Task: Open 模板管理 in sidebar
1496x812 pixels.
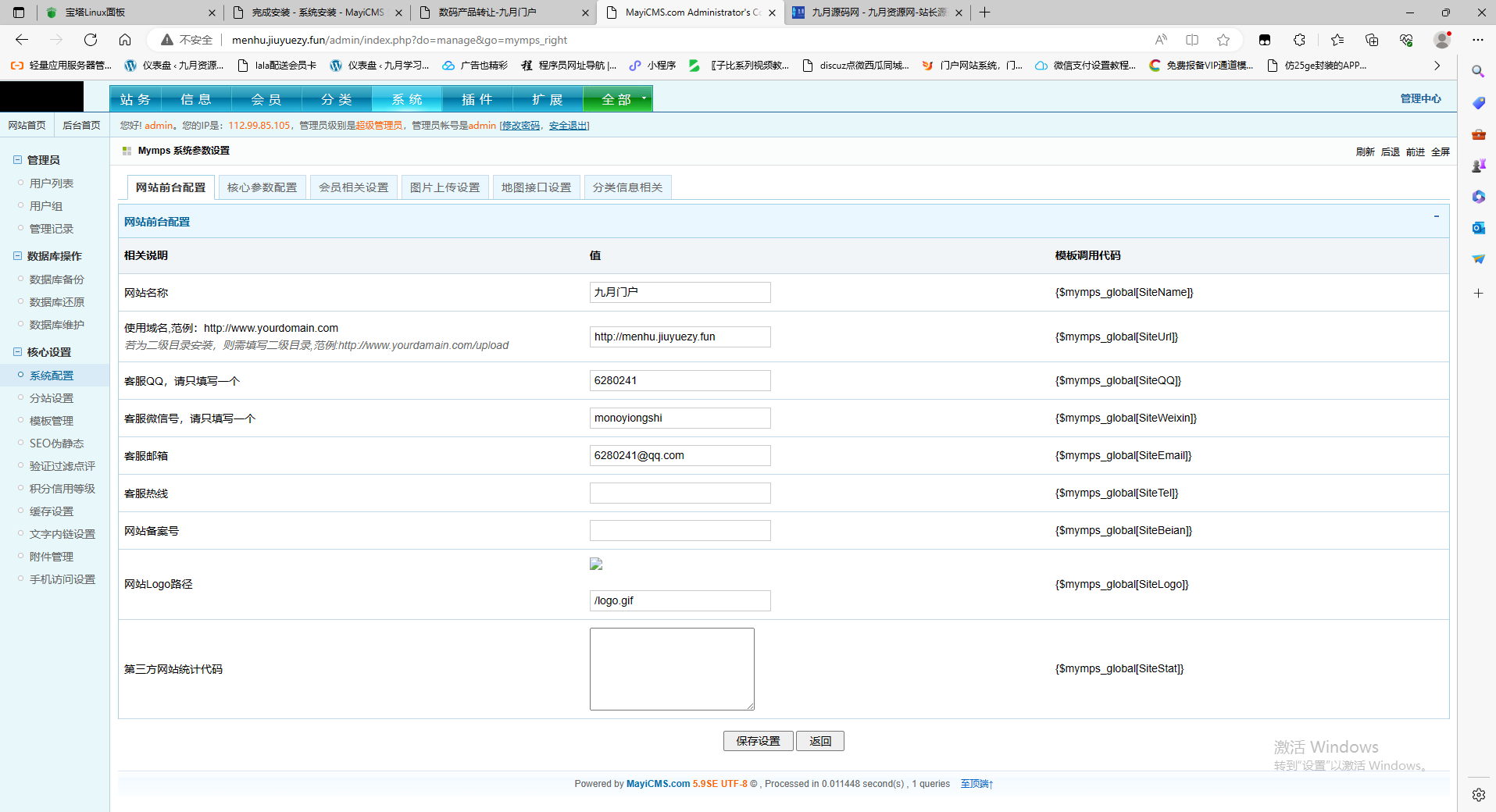Action: pyautogui.click(x=52, y=421)
